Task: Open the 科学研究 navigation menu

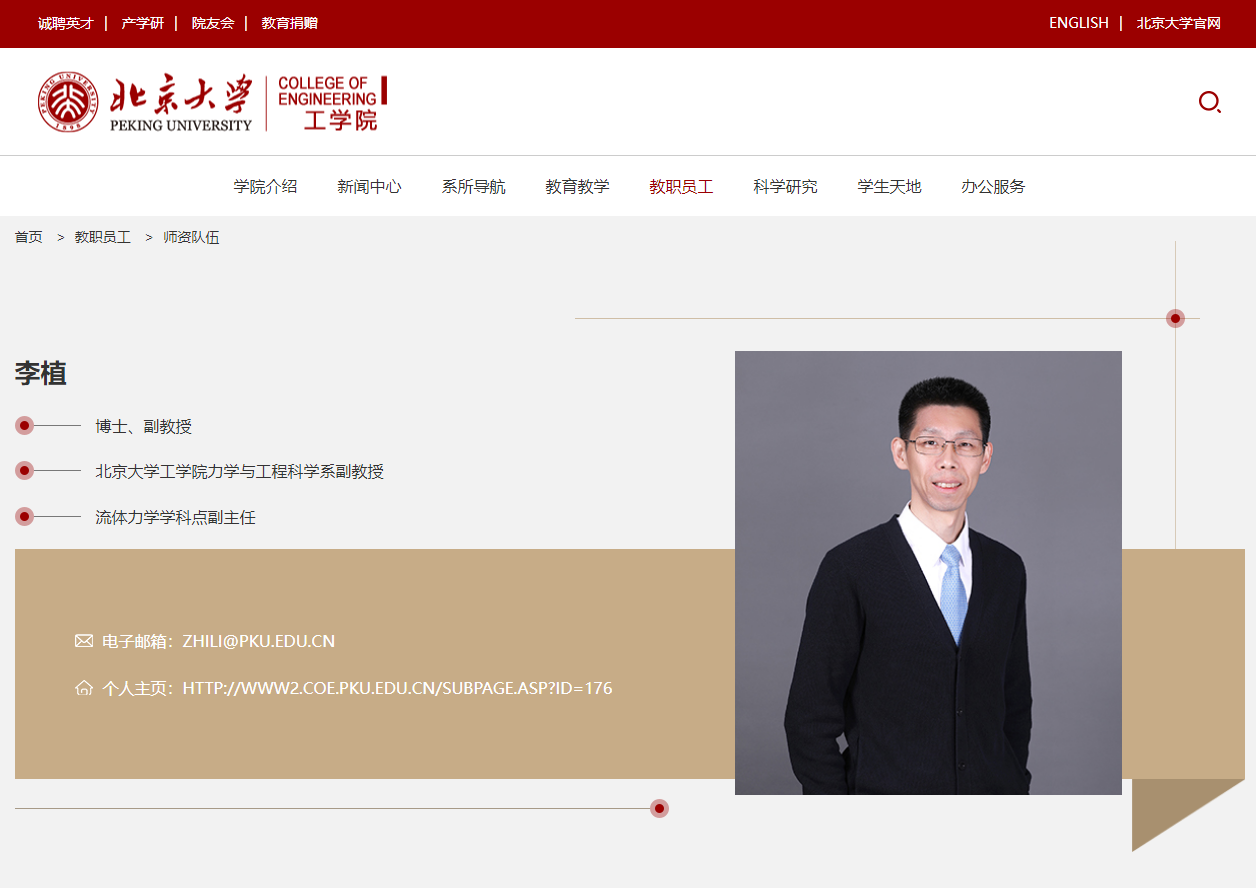Action: pos(784,186)
